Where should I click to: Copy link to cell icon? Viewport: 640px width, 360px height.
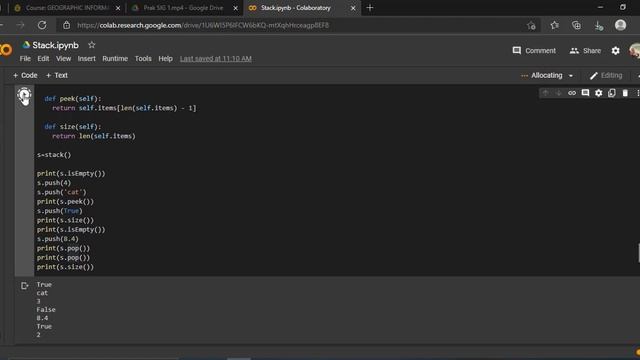[572, 93]
